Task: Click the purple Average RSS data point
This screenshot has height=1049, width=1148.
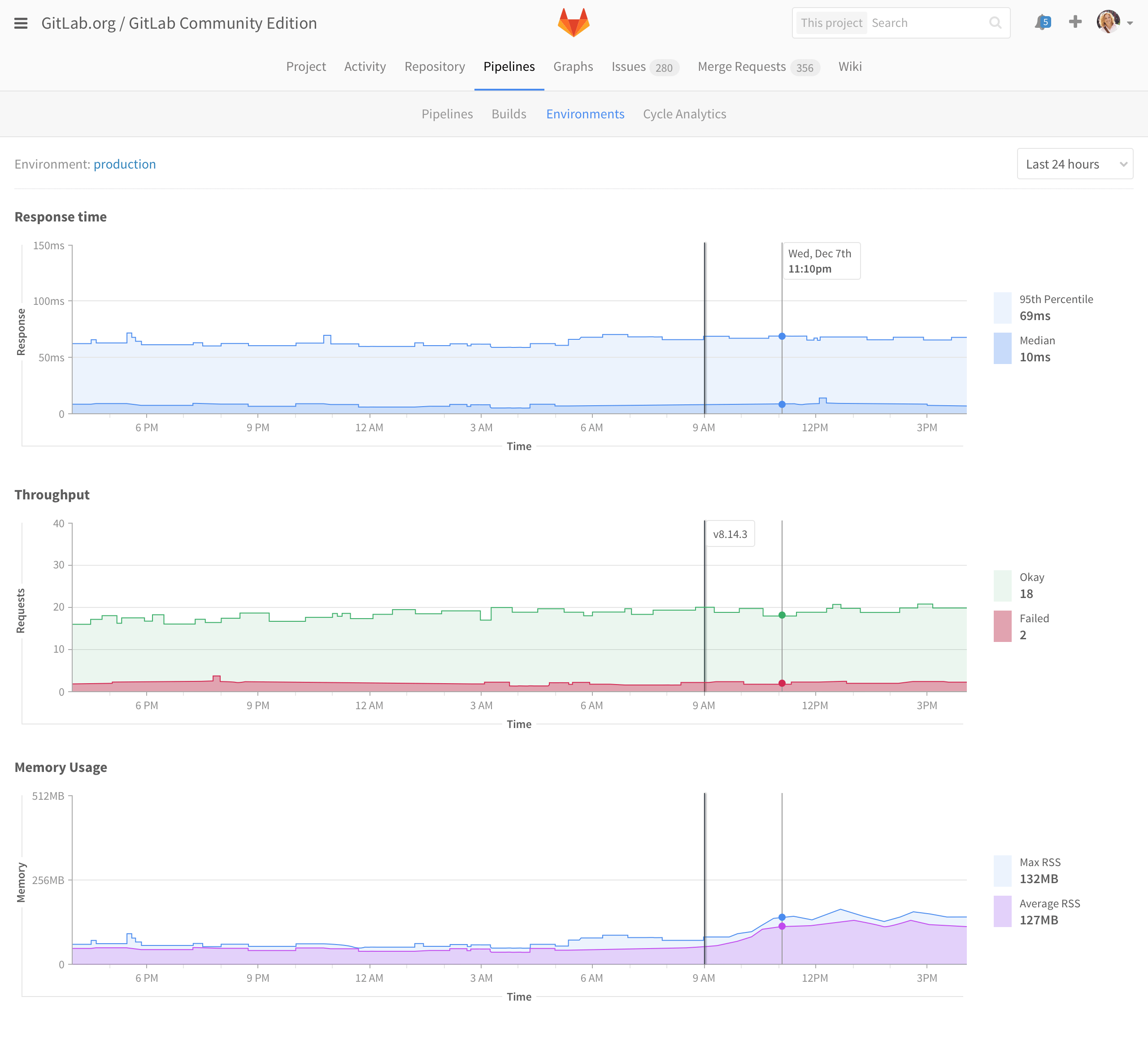Action: 782,927
